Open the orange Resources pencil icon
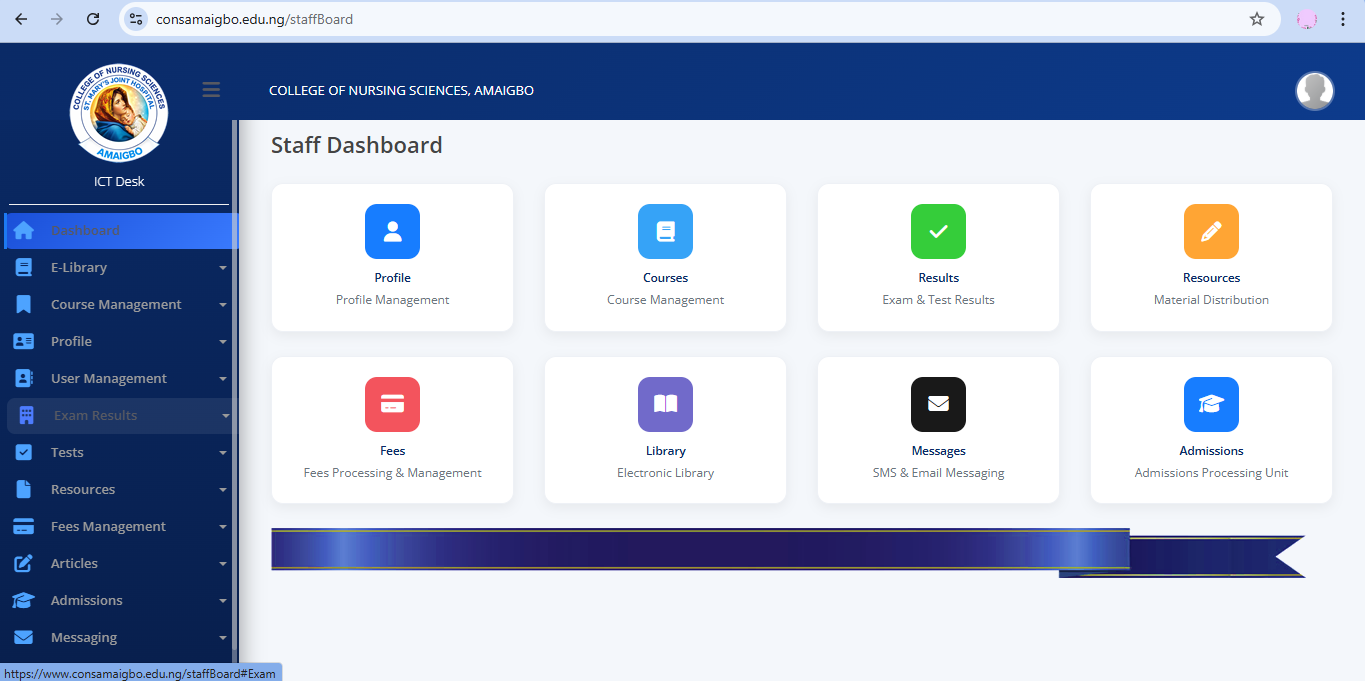 (x=1211, y=231)
